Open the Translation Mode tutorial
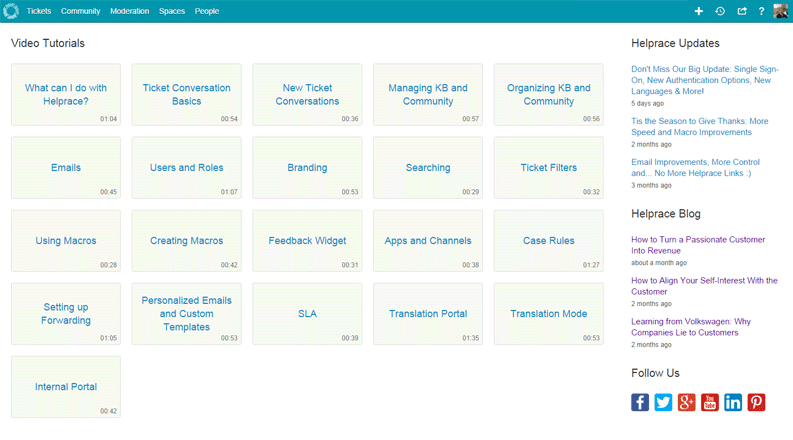The height and width of the screenshot is (440, 793). (x=549, y=314)
